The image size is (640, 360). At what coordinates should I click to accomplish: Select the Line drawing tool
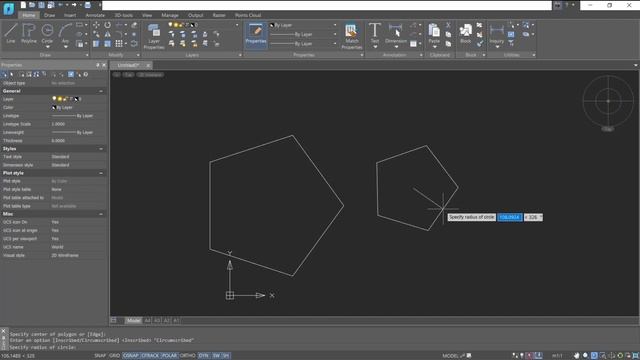11,33
